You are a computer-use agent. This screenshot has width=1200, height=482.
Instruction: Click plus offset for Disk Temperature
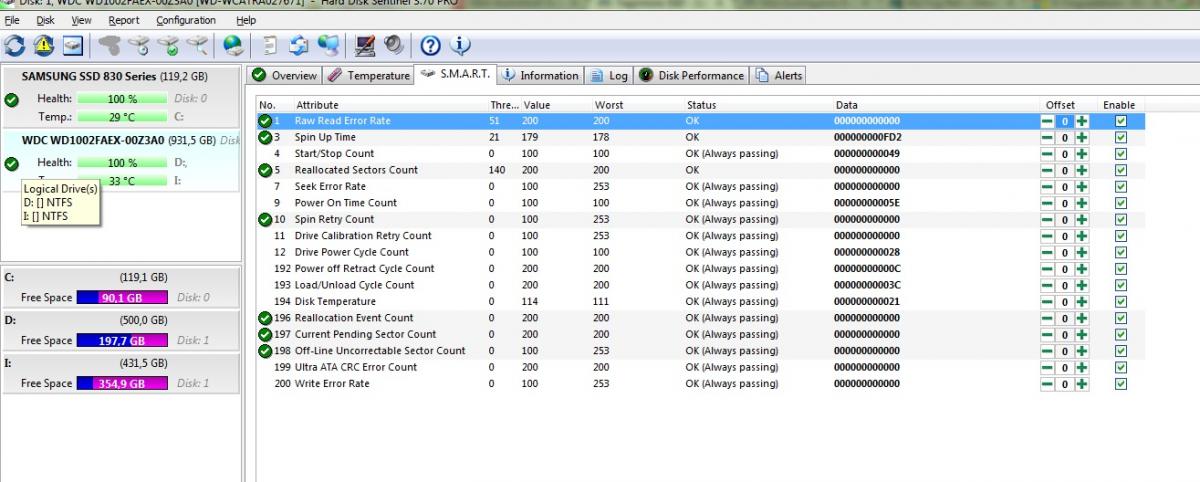click(x=1082, y=302)
